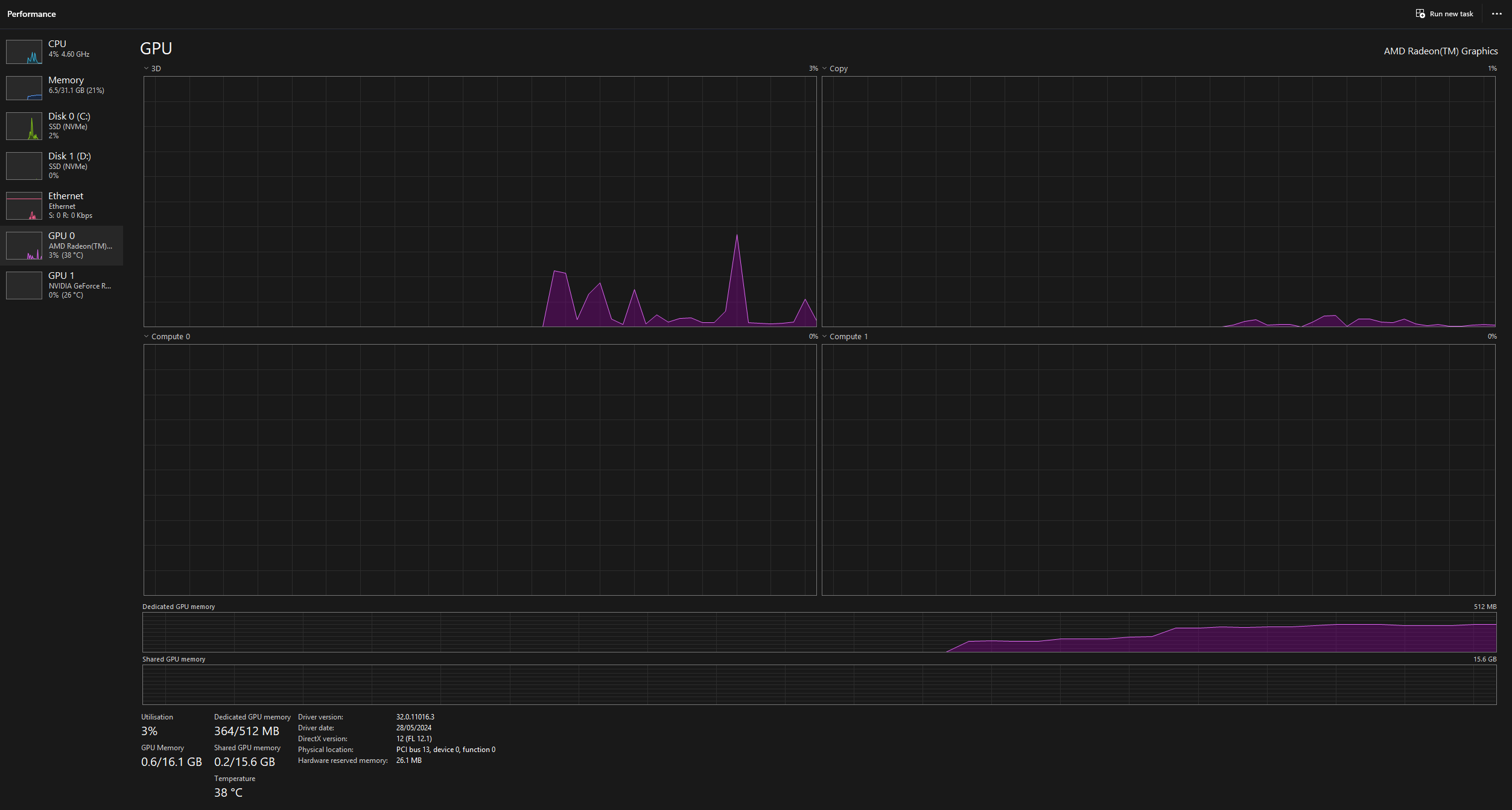Screen dimensions: 1512x810
Task: Switch to Disk 1 (D:) page
Action: 62,165
